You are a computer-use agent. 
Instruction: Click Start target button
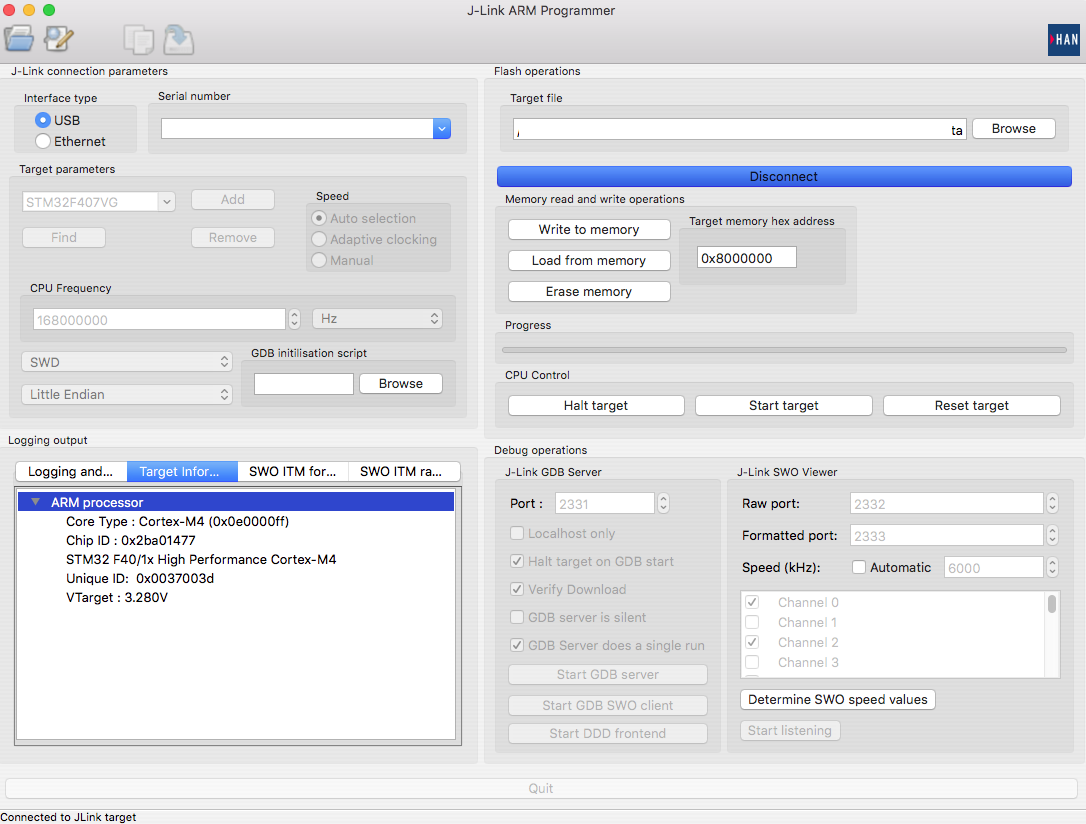783,405
